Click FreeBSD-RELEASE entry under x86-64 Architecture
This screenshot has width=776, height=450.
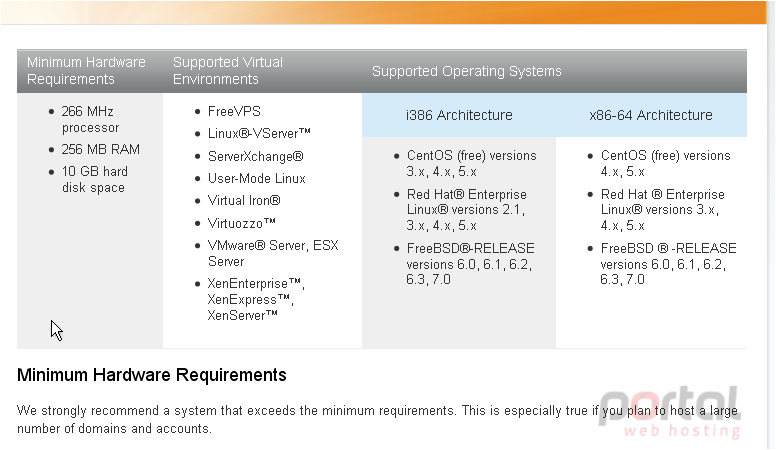click(668, 263)
